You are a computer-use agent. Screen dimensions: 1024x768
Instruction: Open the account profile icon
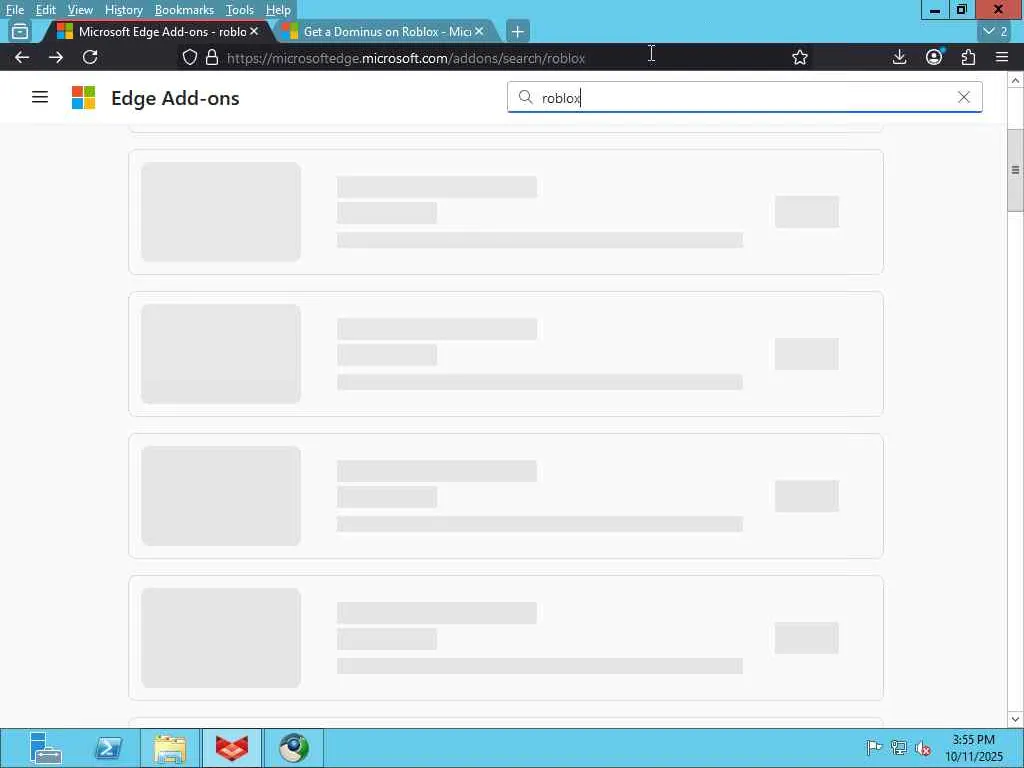tap(934, 57)
